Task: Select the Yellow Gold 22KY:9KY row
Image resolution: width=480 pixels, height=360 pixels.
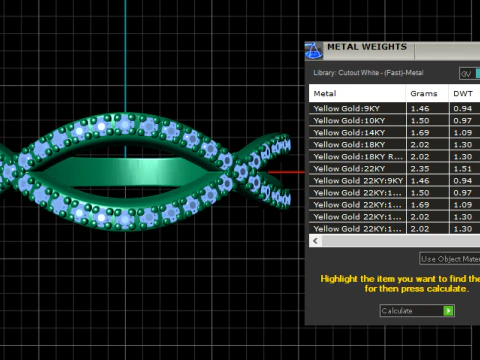Action: 394,180
